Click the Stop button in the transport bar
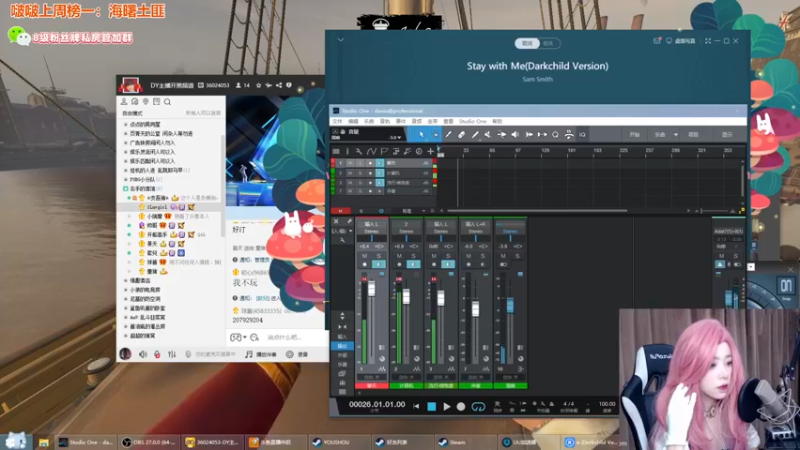The height and width of the screenshot is (450, 800). click(432, 407)
